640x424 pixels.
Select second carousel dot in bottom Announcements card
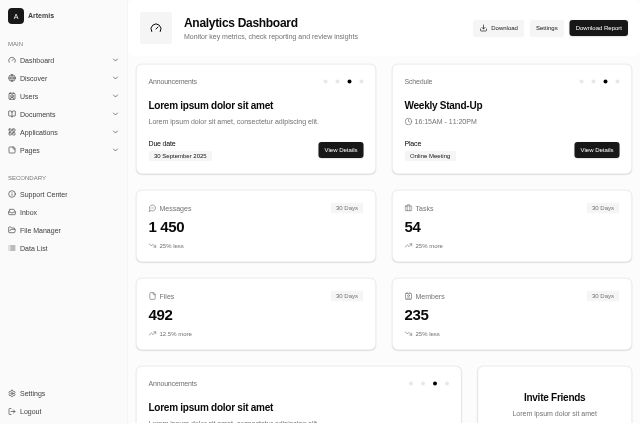click(422, 383)
